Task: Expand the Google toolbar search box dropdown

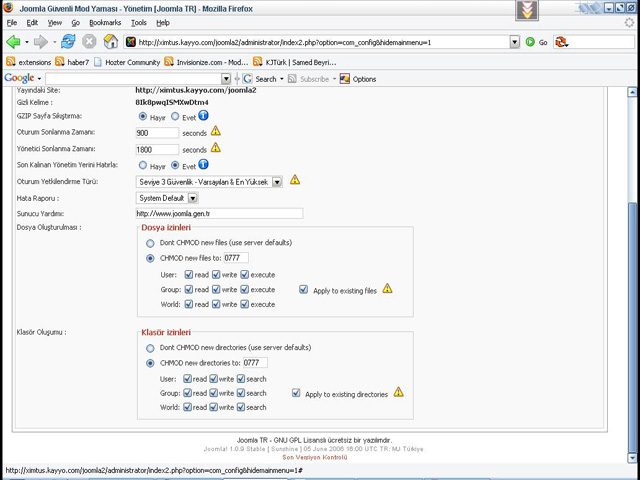Action: (x=226, y=79)
